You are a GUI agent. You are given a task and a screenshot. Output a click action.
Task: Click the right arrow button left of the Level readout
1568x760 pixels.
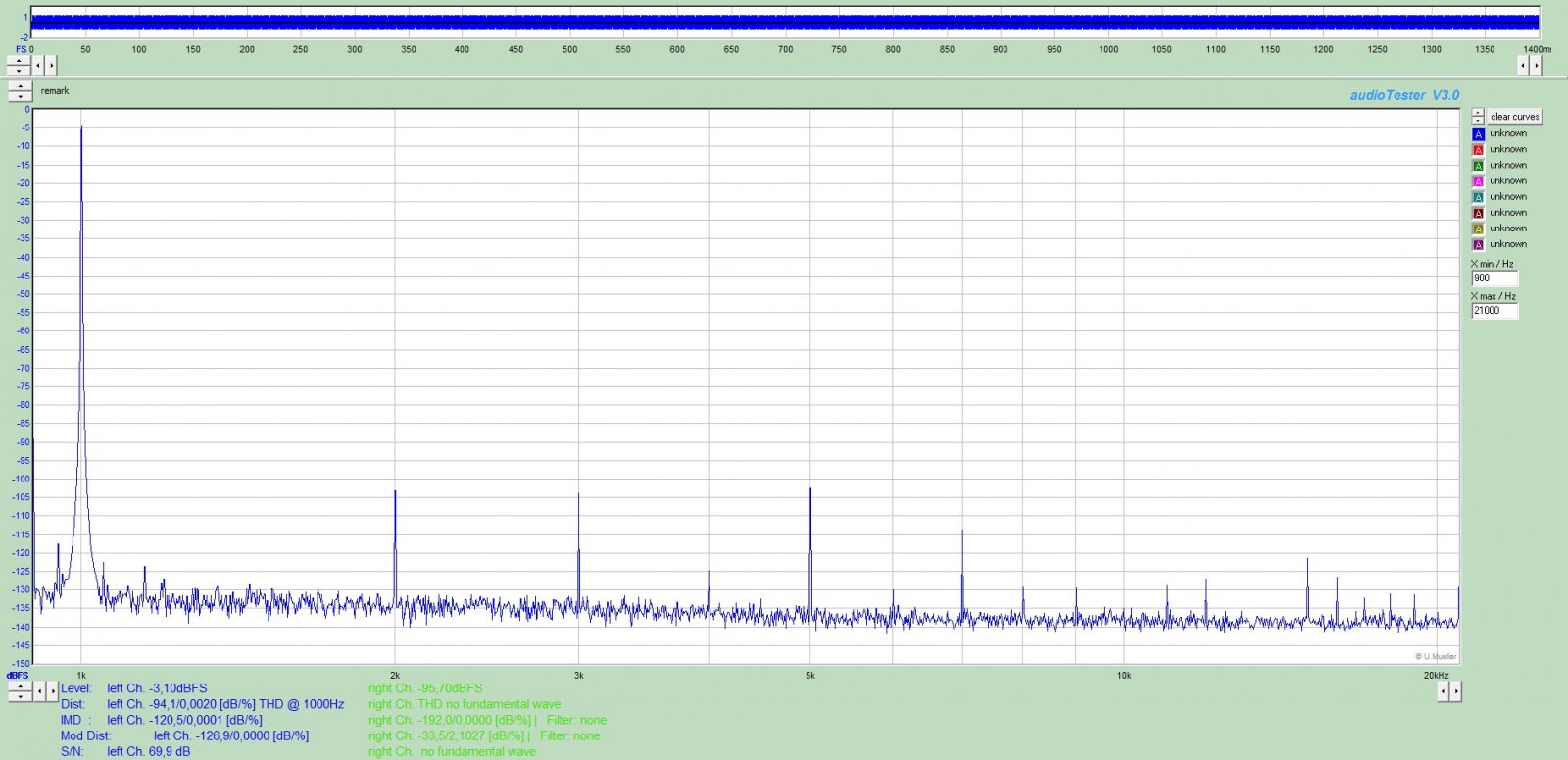52,691
